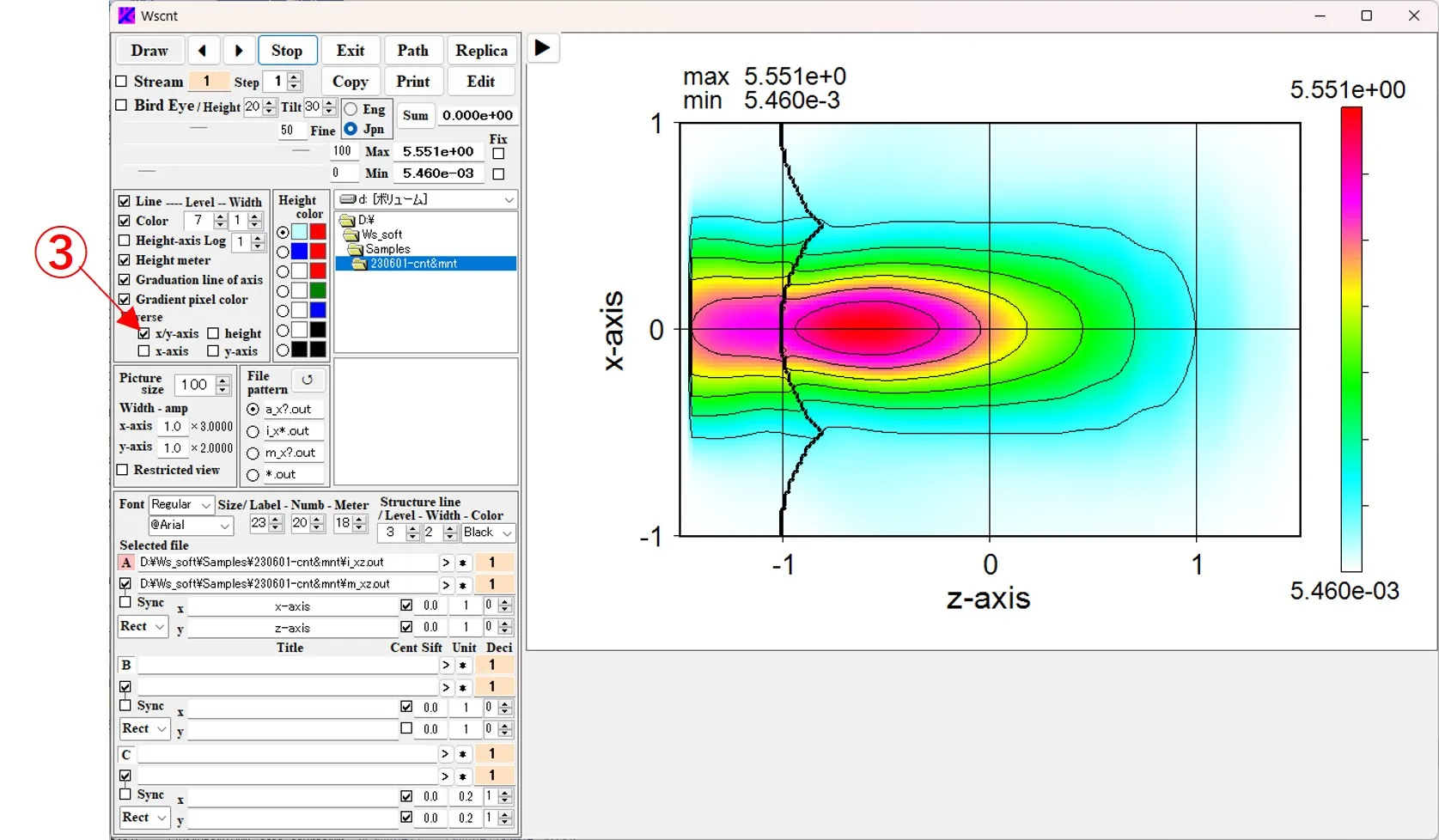This screenshot has width=1439, height=840.
Task: Click the green swatch in Height color
Action: 318,291
